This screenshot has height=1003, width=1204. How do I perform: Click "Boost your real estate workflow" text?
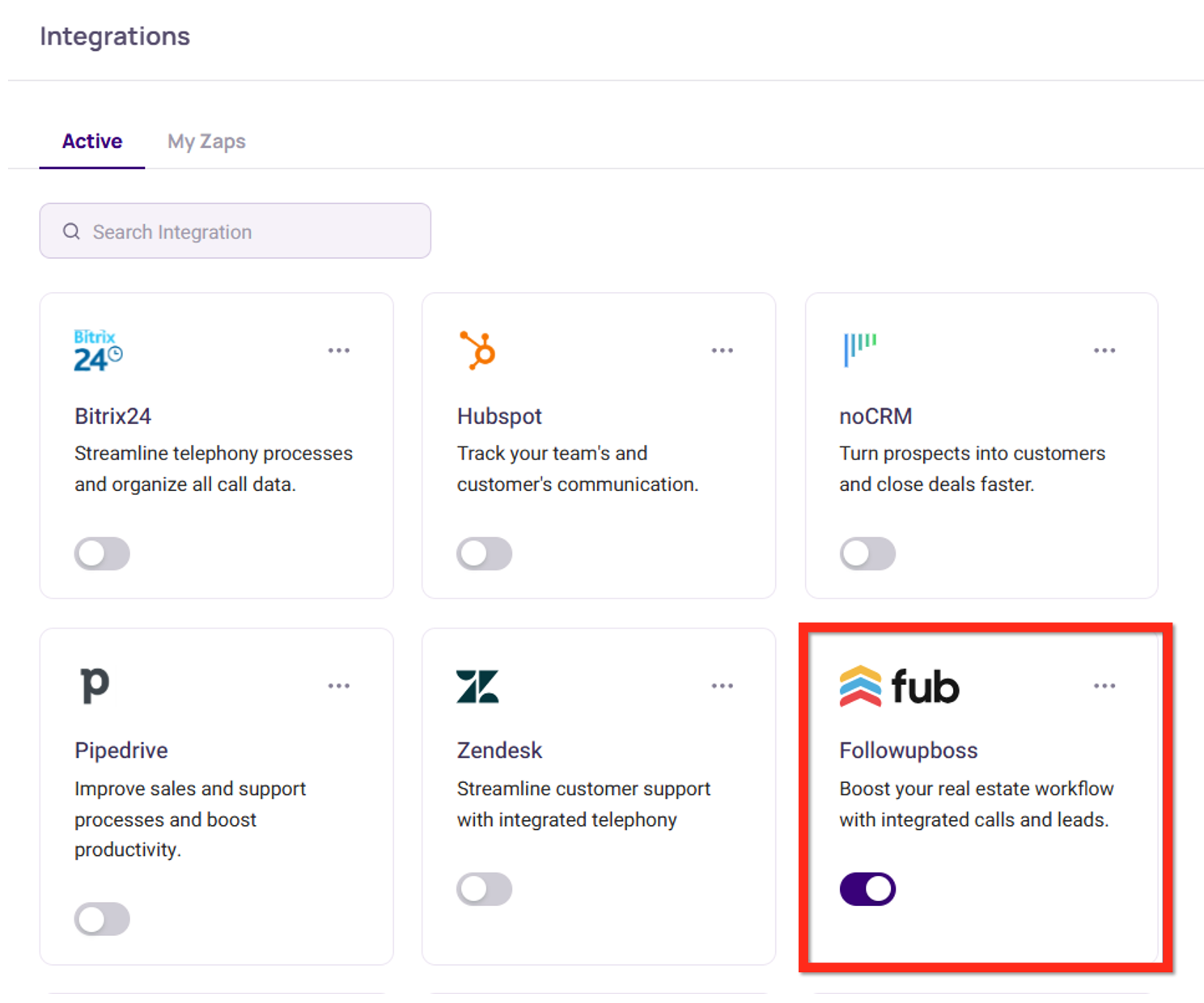[977, 789]
